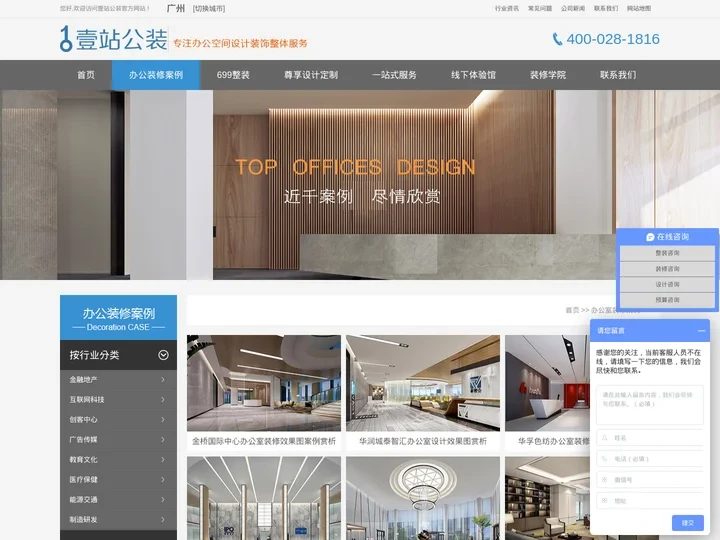Open the 常见问题 top link
This screenshot has height=540, width=720.
(x=540, y=8)
